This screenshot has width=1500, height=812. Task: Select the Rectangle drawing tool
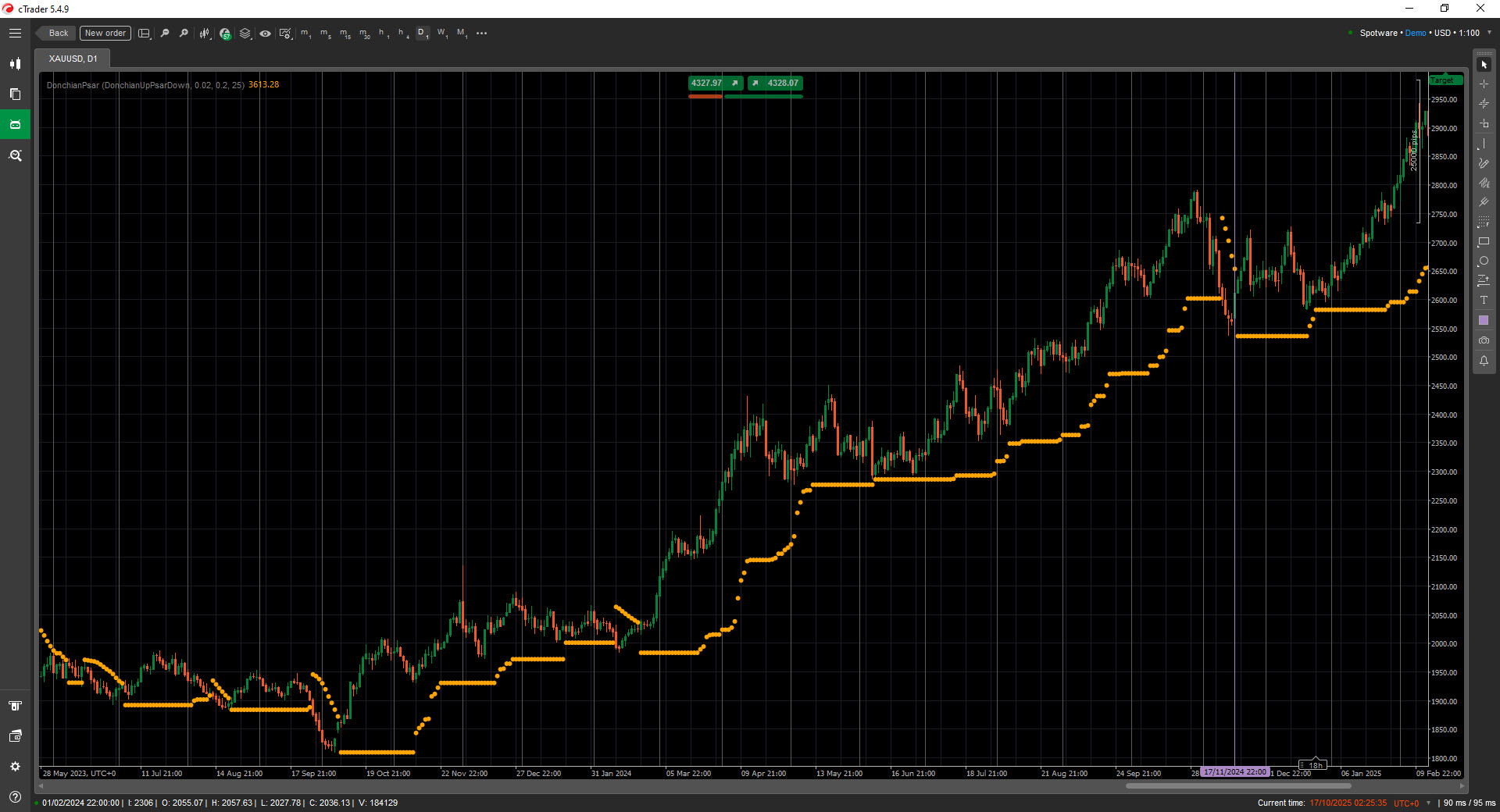click(1483, 242)
